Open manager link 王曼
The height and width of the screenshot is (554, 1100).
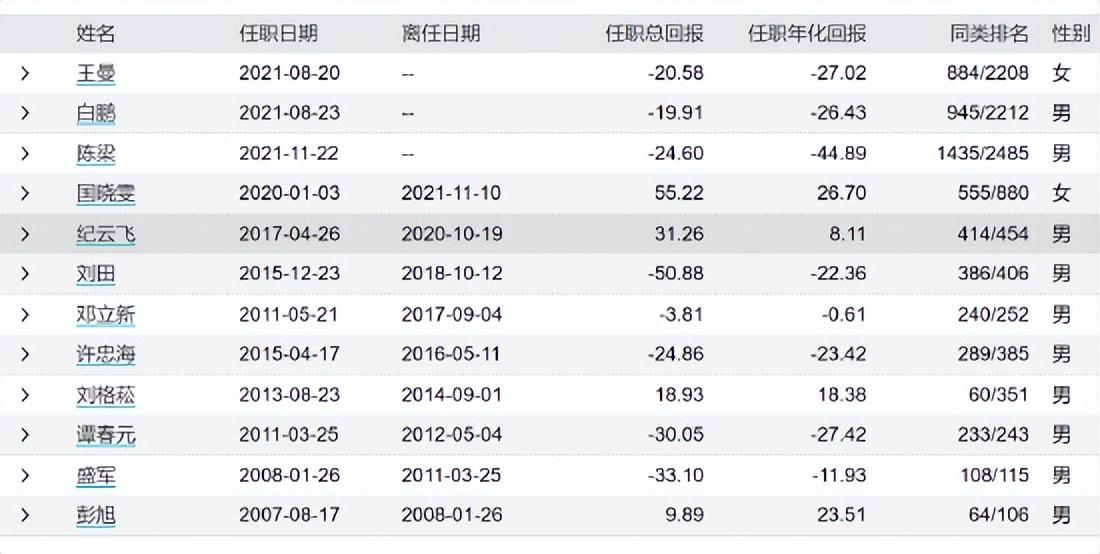coord(96,73)
